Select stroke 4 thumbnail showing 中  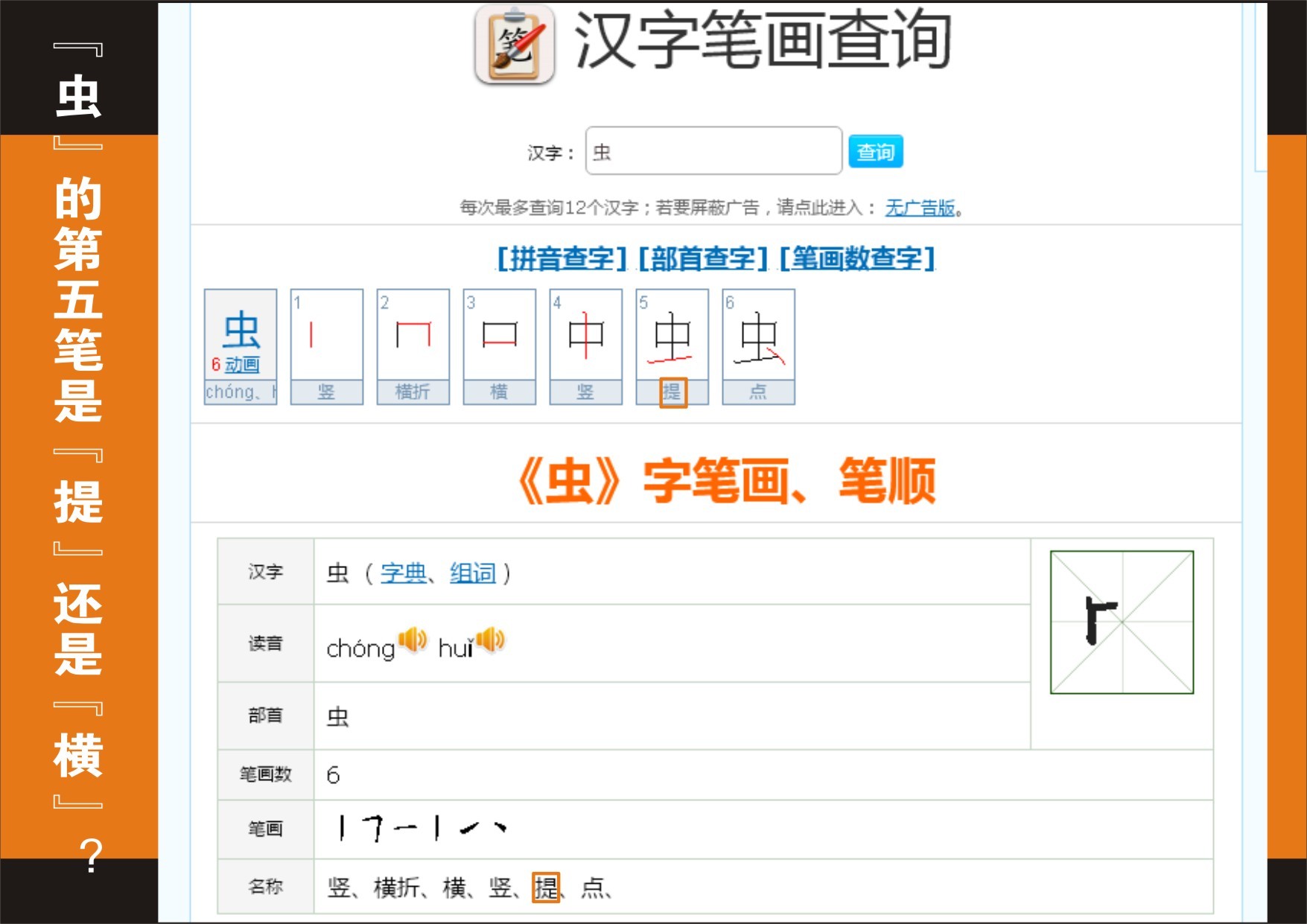click(x=585, y=346)
